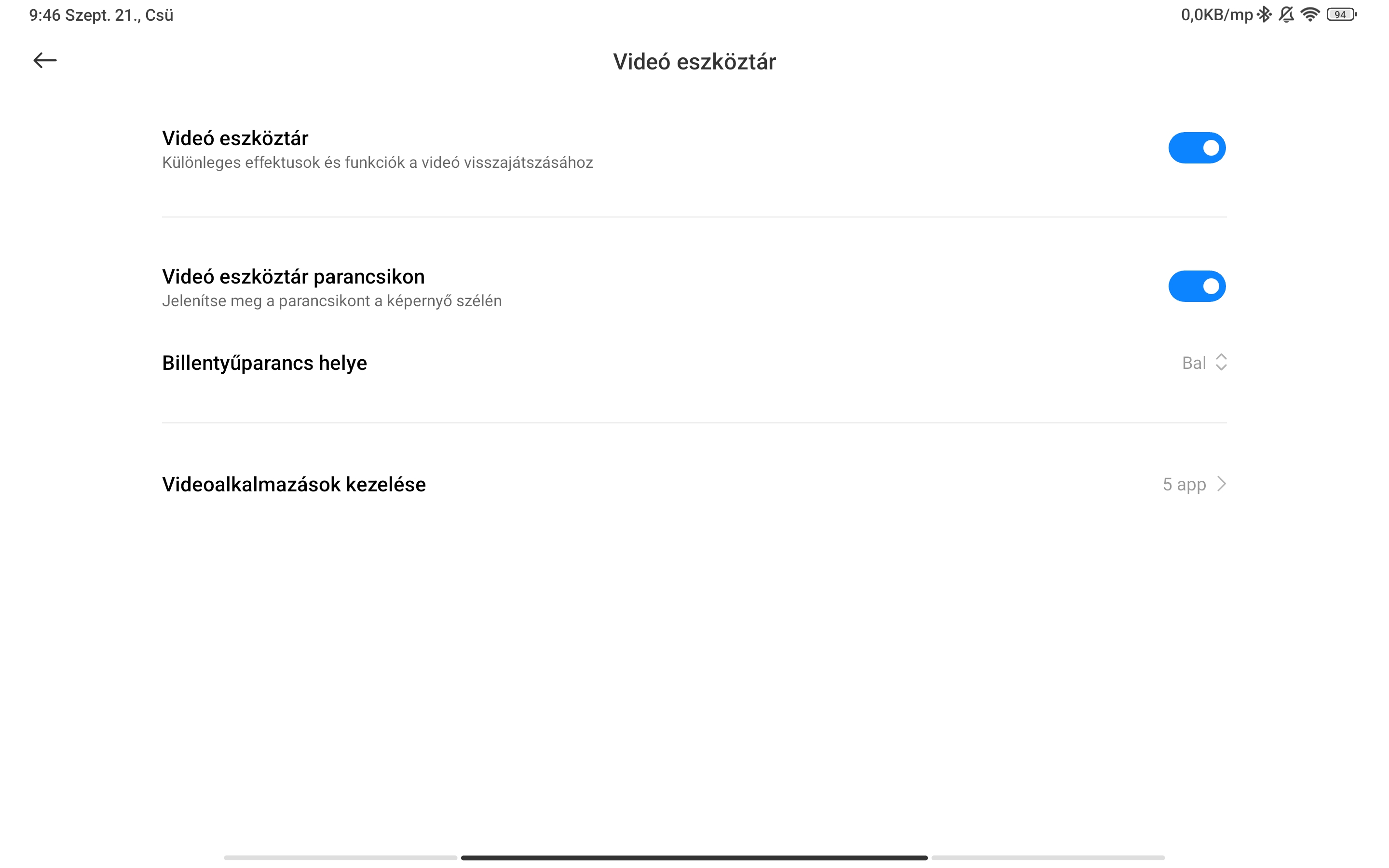The image size is (1389, 868).
Task: Select the Billentyűparancs helye setting row
Action: (x=264, y=363)
